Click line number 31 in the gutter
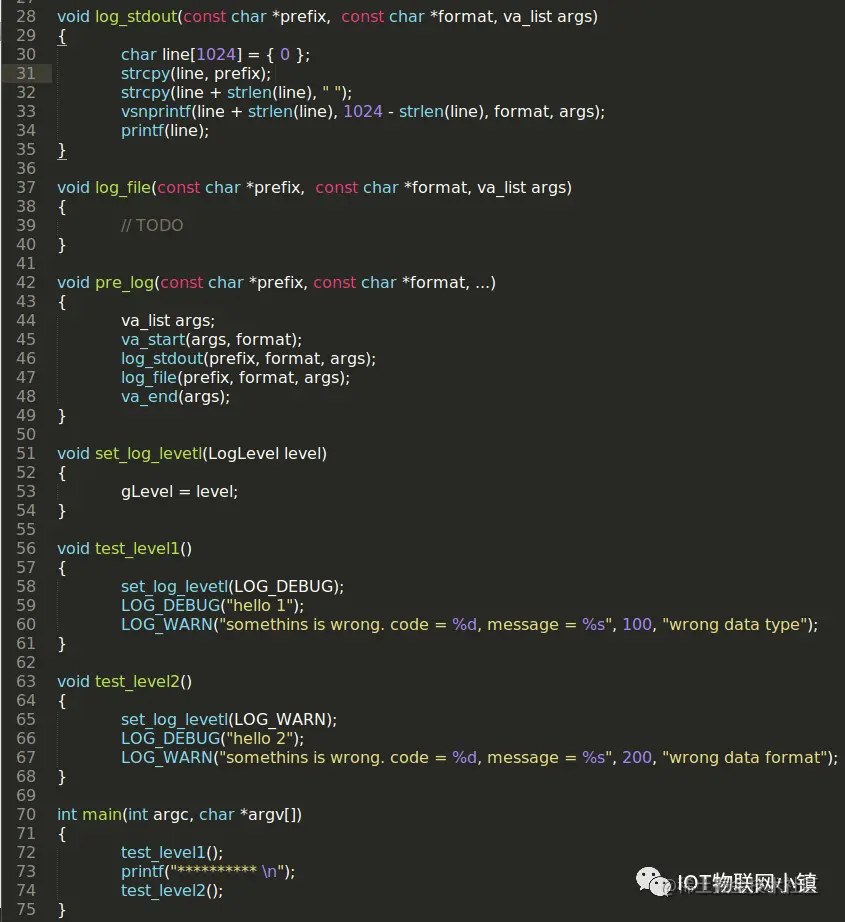The width and height of the screenshot is (845, 922). point(26,74)
